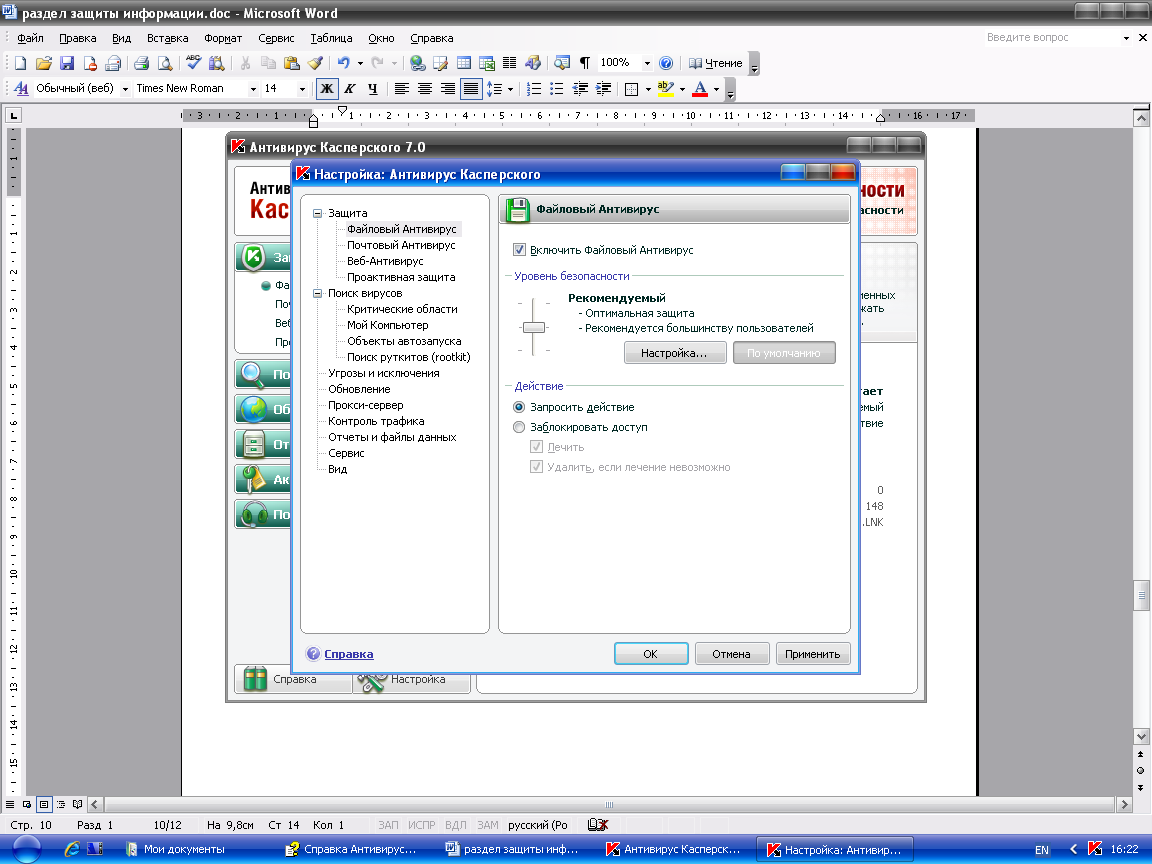Open the Сервис menu
This screenshot has width=1152, height=864.
tap(276, 38)
